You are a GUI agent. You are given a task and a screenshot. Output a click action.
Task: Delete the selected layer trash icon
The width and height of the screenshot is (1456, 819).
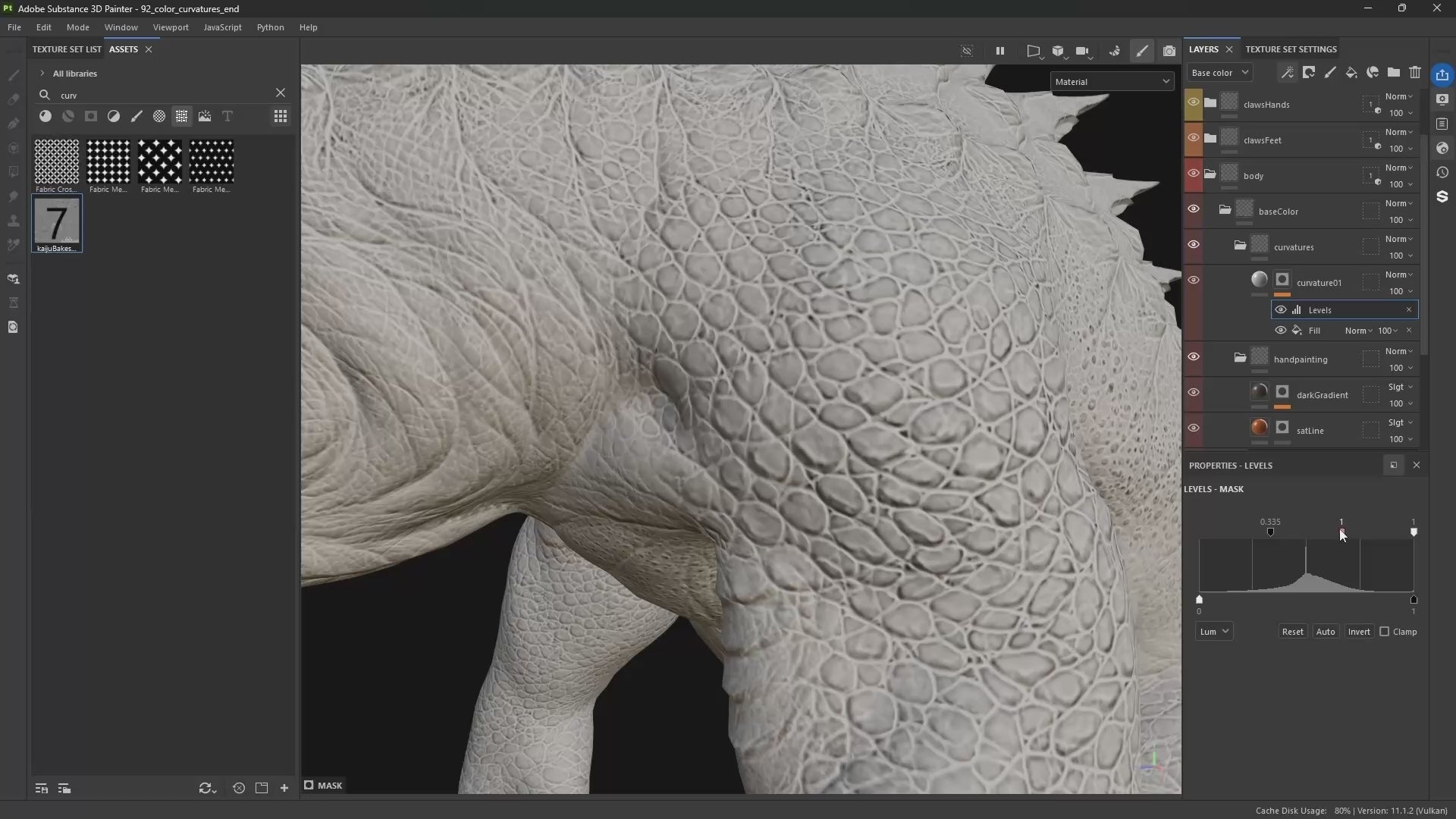(x=1415, y=72)
